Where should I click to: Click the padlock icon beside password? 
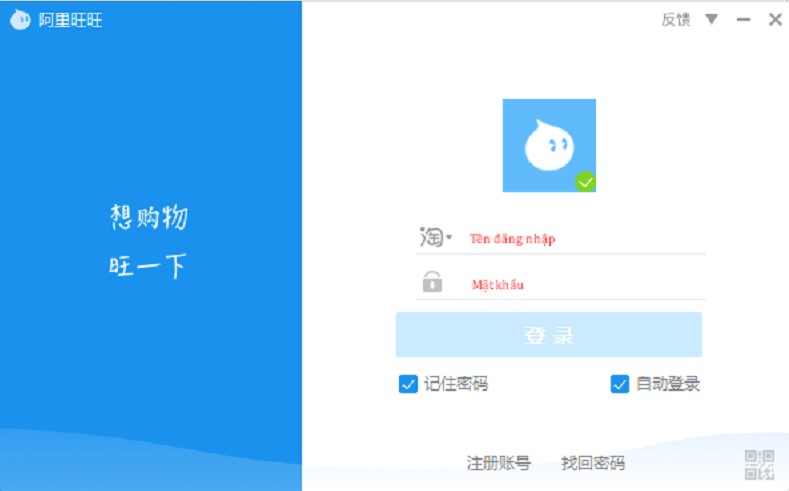click(432, 282)
